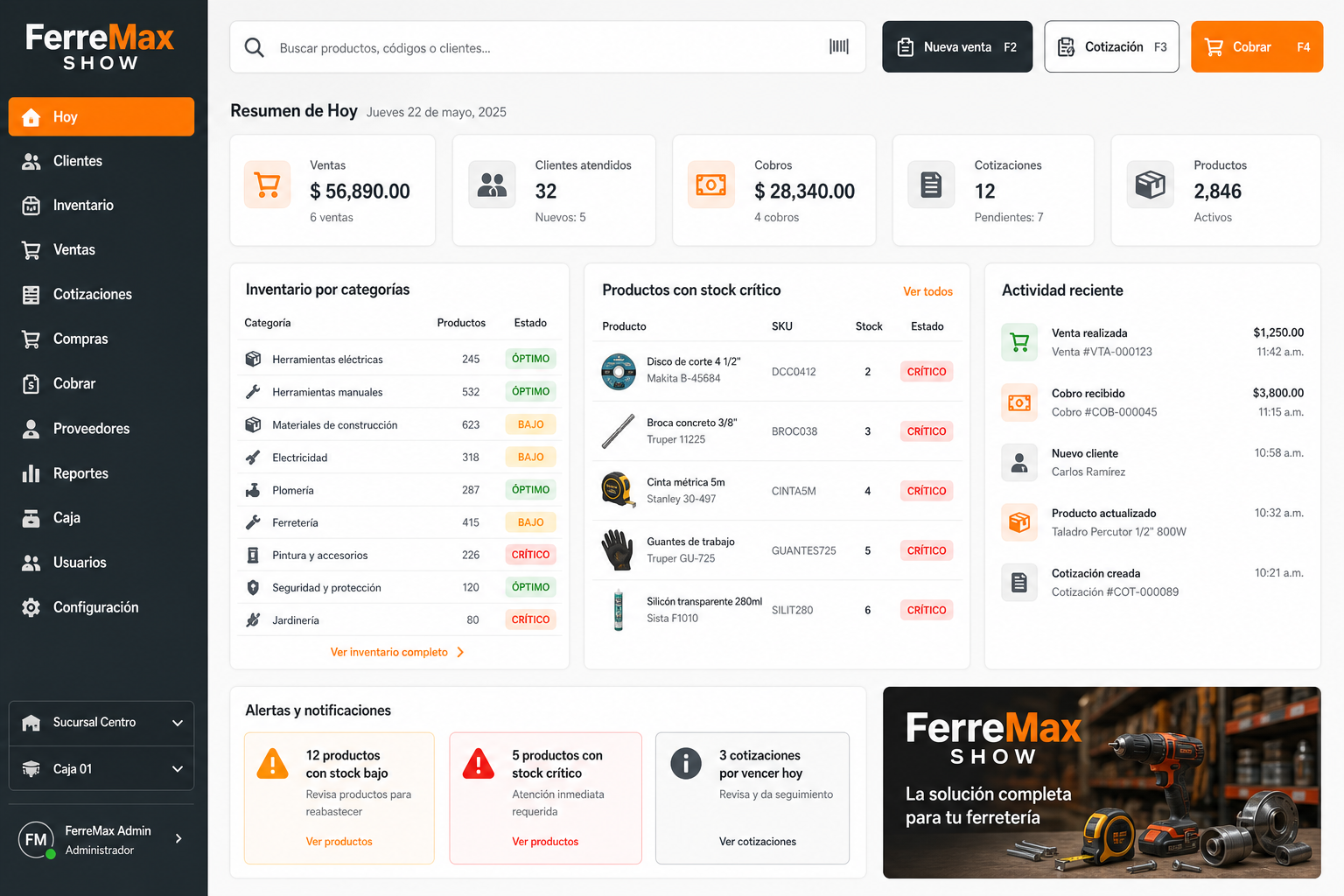Click Ver productos under stock bajo alert
The height and width of the screenshot is (896, 1344).
coord(339,842)
